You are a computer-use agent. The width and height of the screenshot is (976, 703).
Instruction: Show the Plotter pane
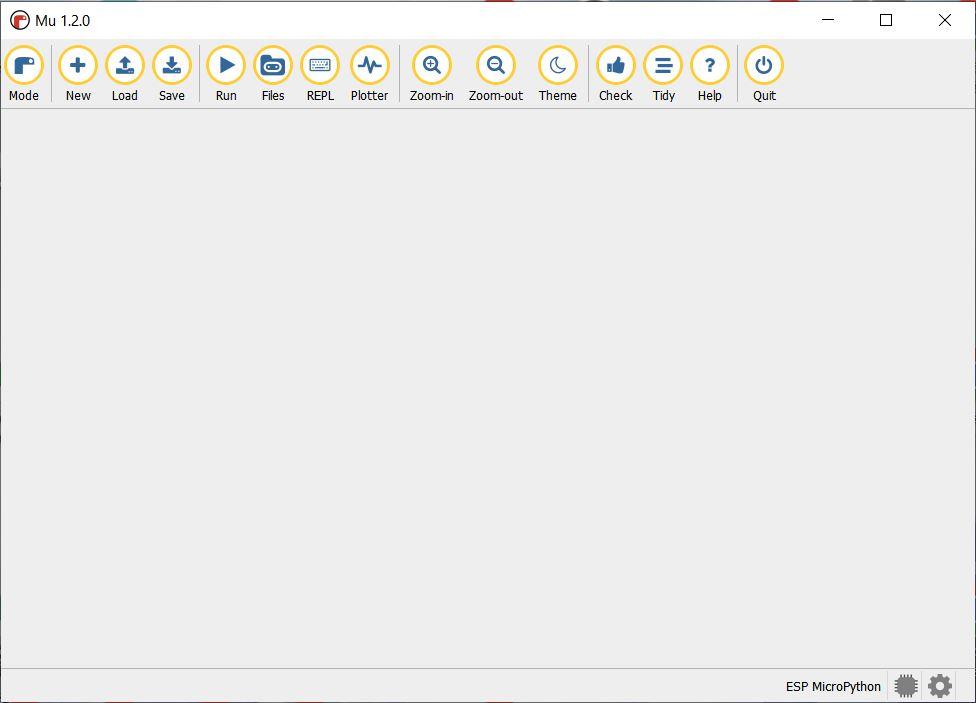pyautogui.click(x=370, y=73)
